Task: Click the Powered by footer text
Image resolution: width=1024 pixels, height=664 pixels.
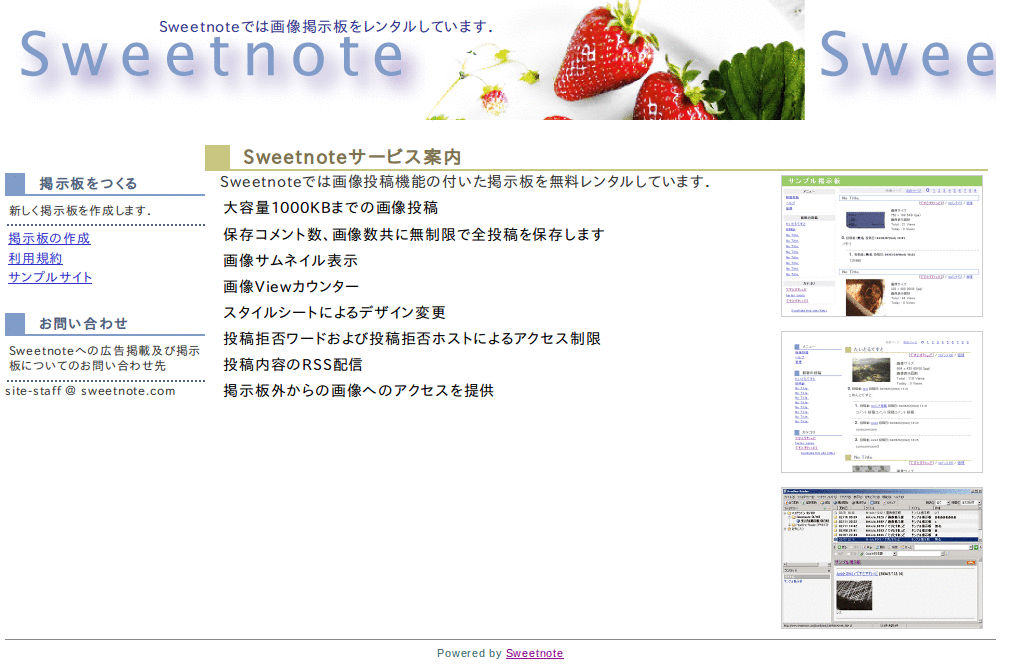Action: 469,653
